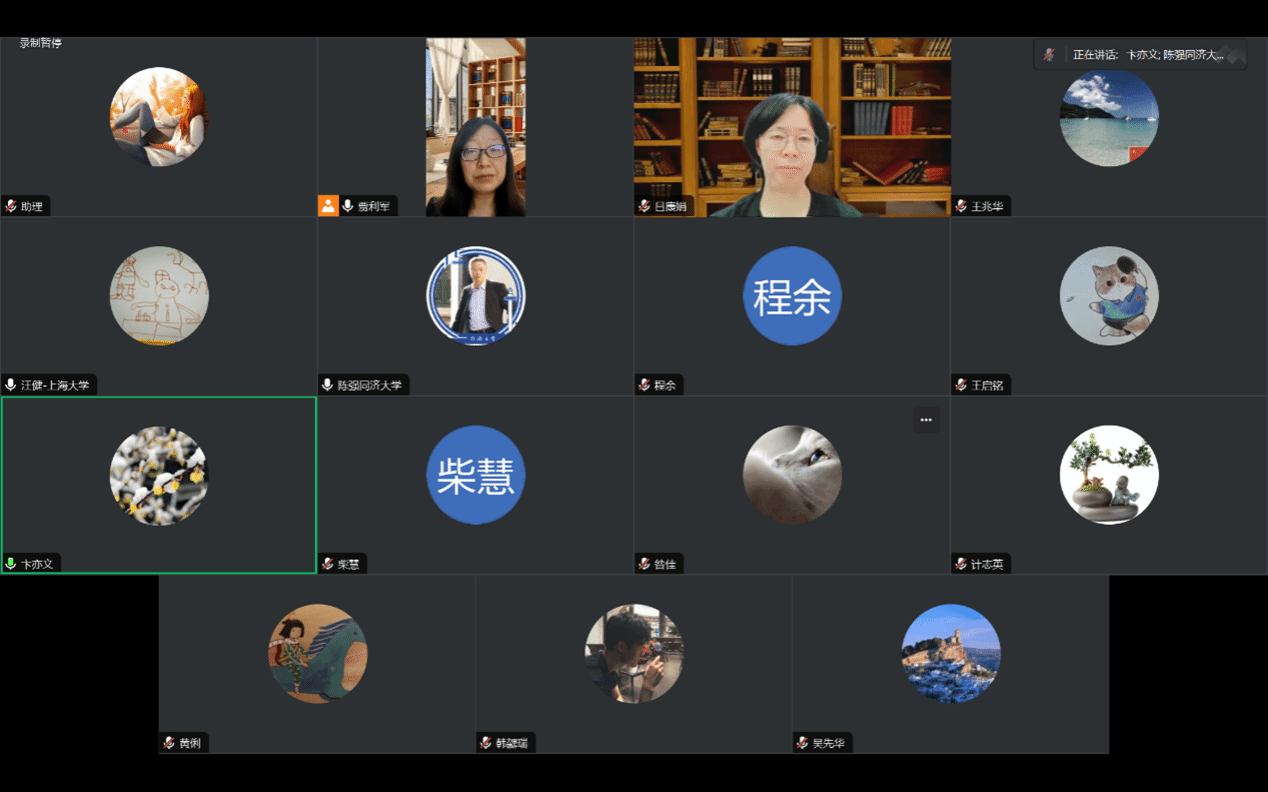Click the 柴慧 name label
Viewport: 1268px width, 792px height.
[348, 564]
